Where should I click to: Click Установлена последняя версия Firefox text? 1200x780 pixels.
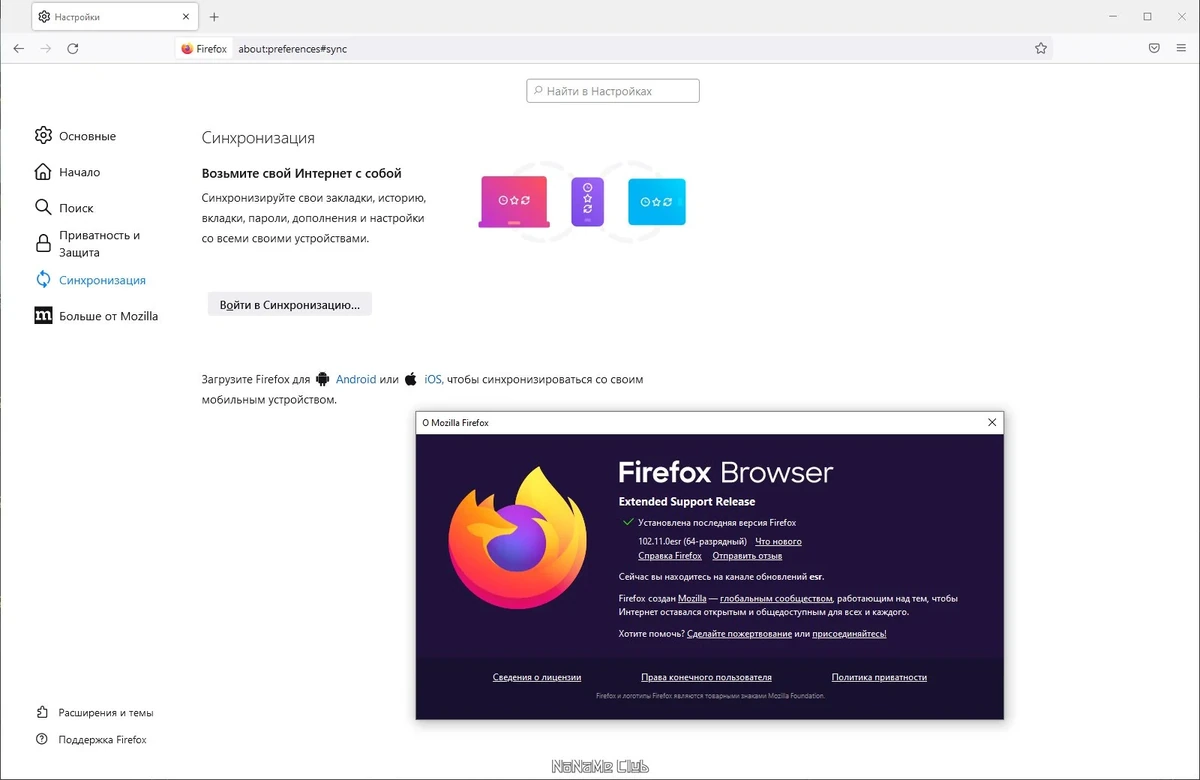point(717,522)
